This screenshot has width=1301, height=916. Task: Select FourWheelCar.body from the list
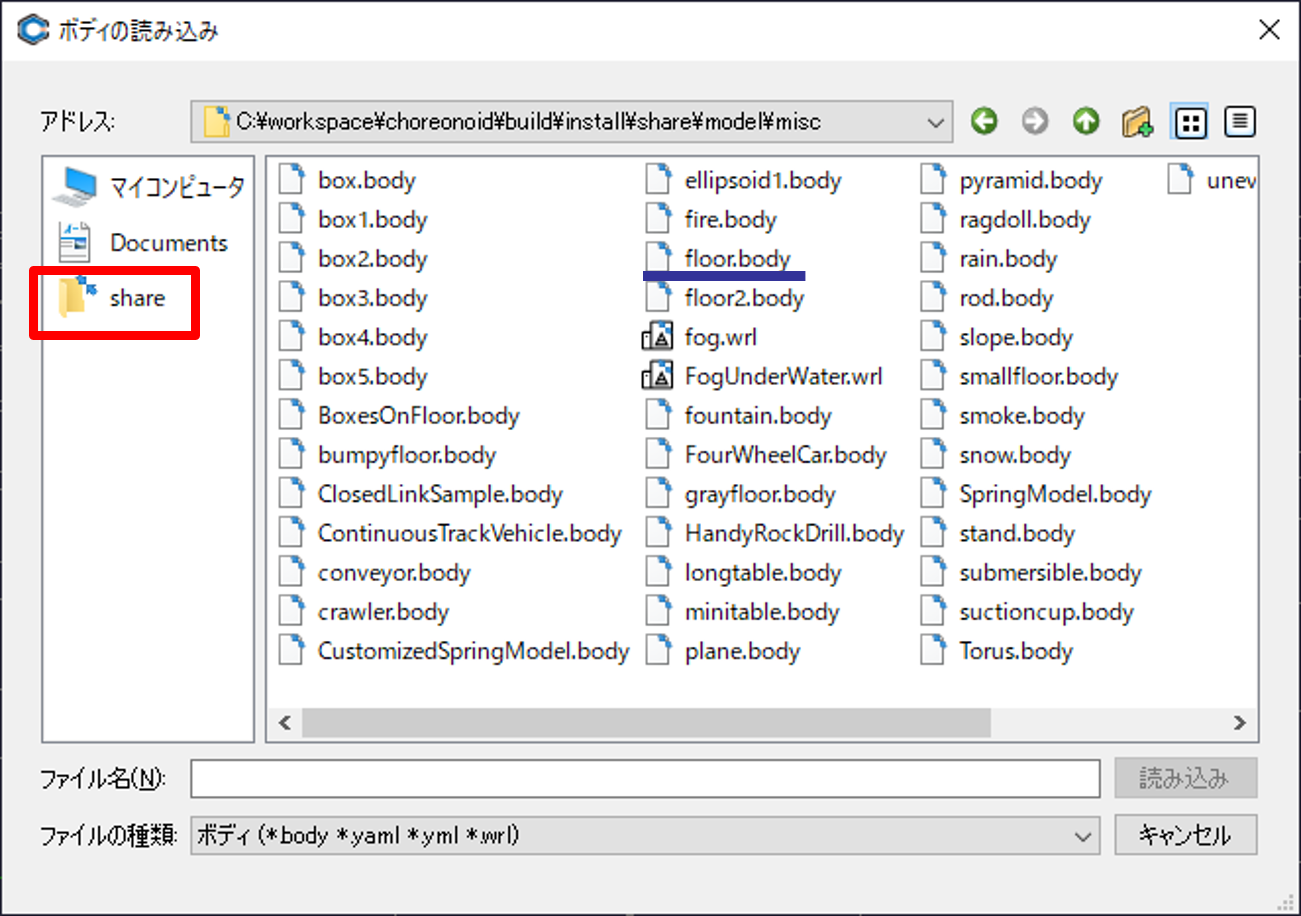(x=784, y=455)
